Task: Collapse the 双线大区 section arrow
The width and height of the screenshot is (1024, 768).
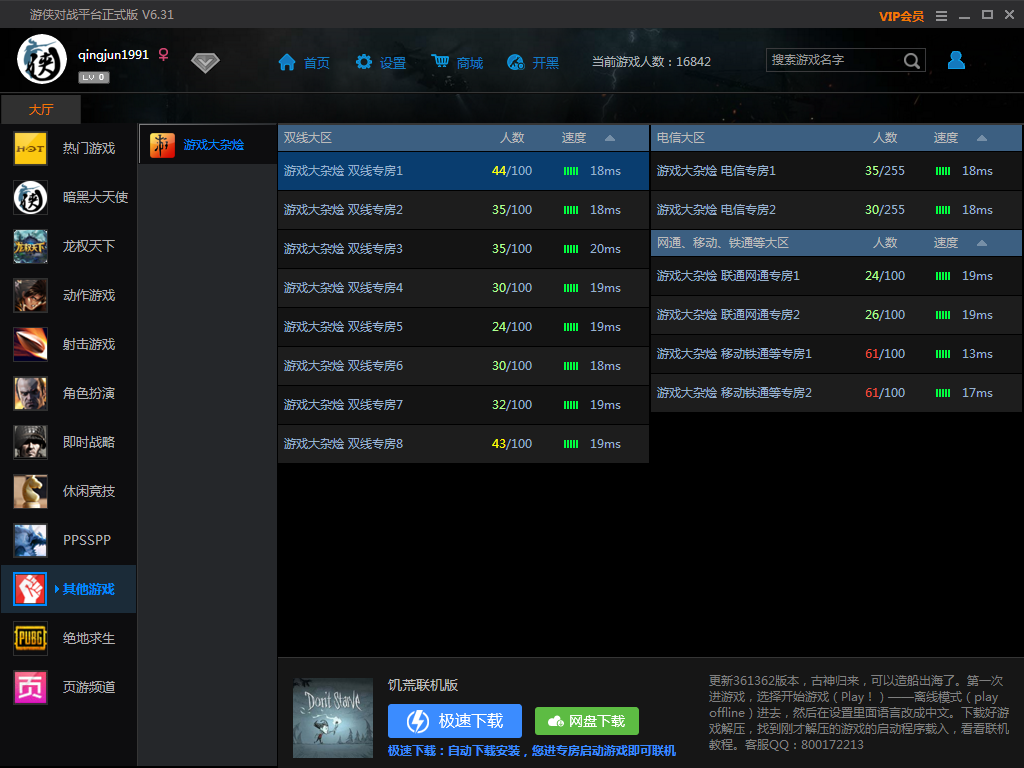Action: [x=610, y=138]
